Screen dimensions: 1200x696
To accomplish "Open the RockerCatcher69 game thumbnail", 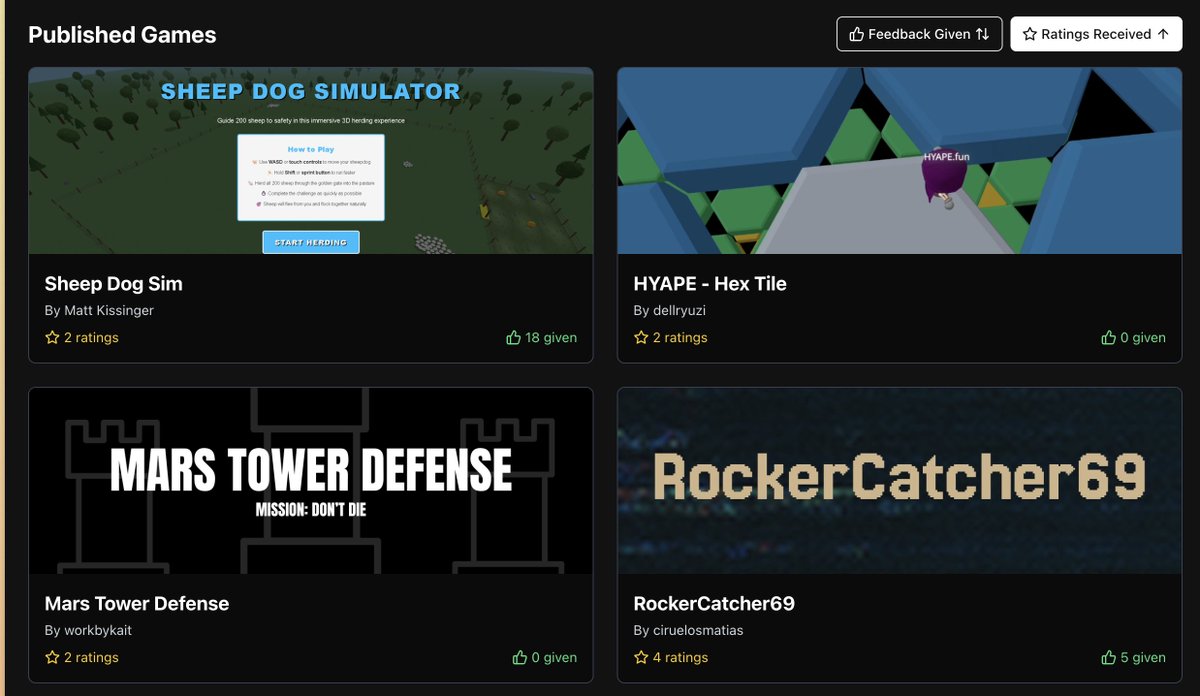I will point(899,480).
